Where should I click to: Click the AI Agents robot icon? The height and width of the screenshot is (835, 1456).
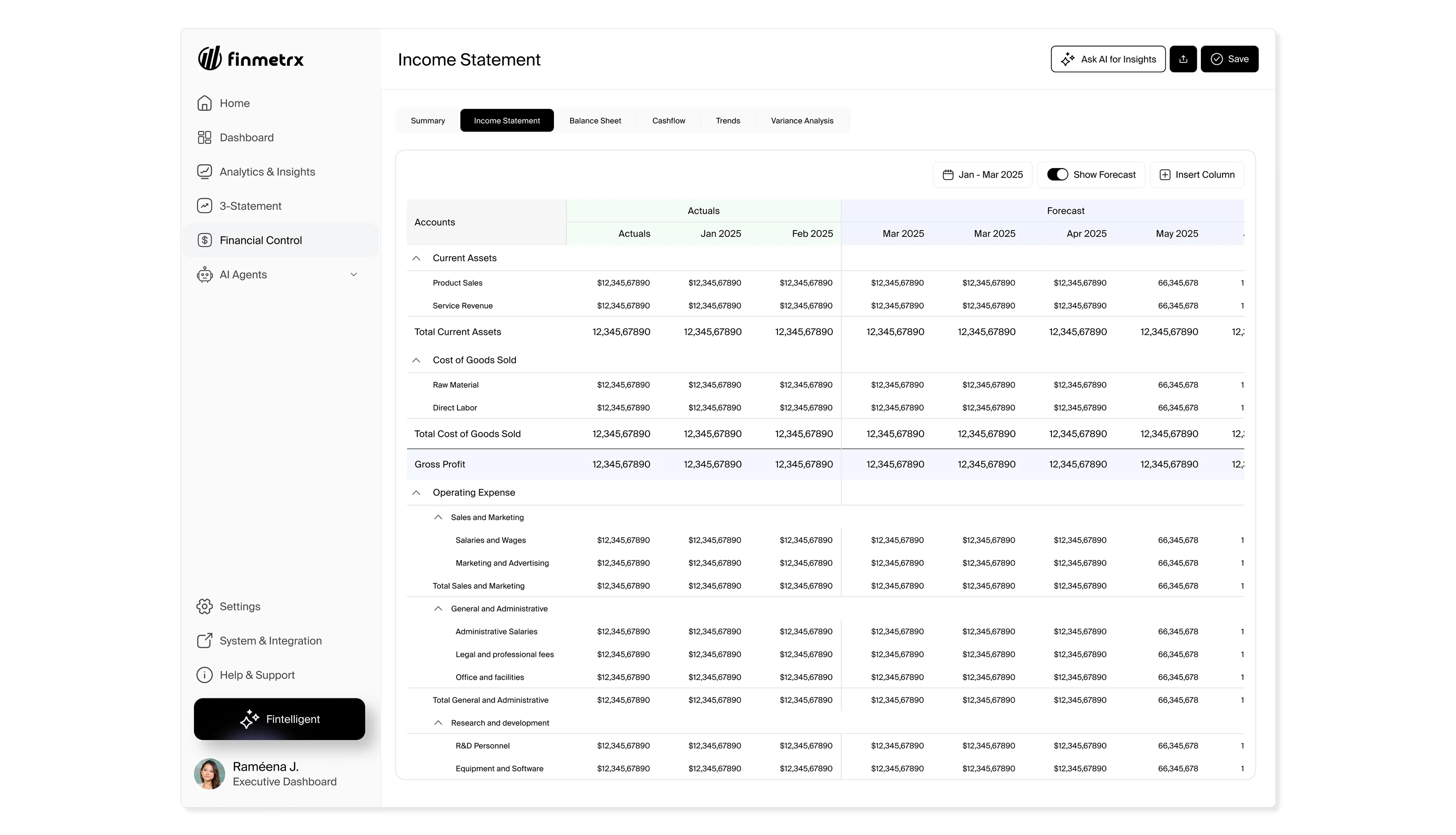(x=204, y=275)
